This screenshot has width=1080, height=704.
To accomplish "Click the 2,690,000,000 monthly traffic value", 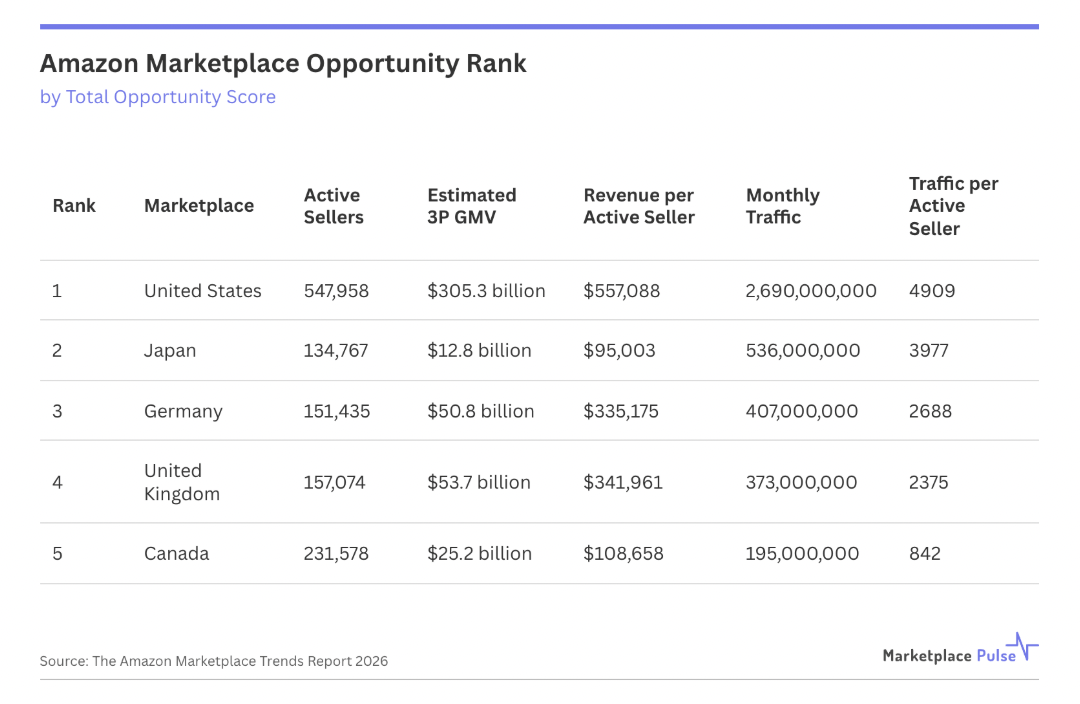I will (811, 291).
